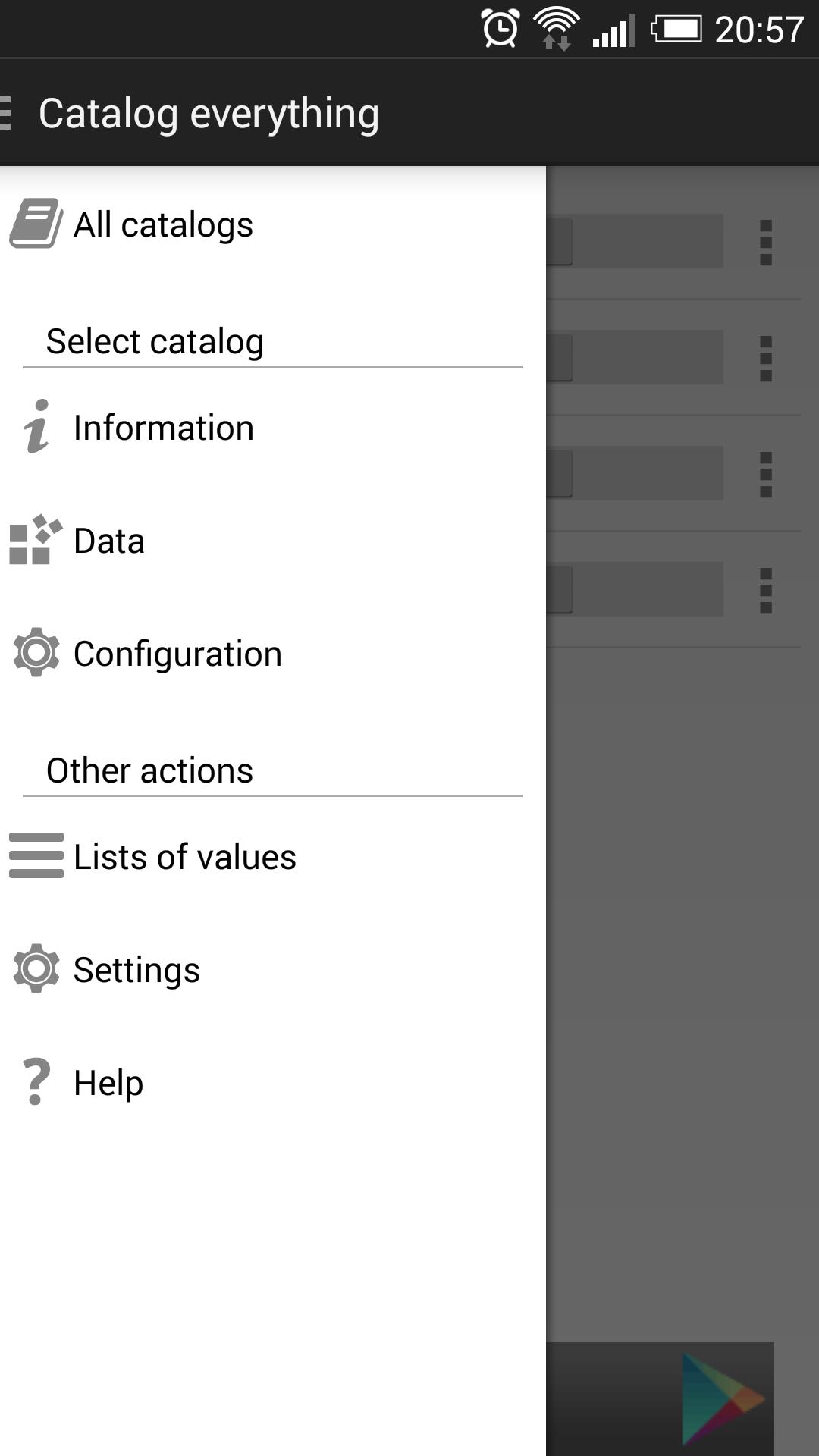Choose the Configuration label
The image size is (819, 1456).
click(177, 654)
